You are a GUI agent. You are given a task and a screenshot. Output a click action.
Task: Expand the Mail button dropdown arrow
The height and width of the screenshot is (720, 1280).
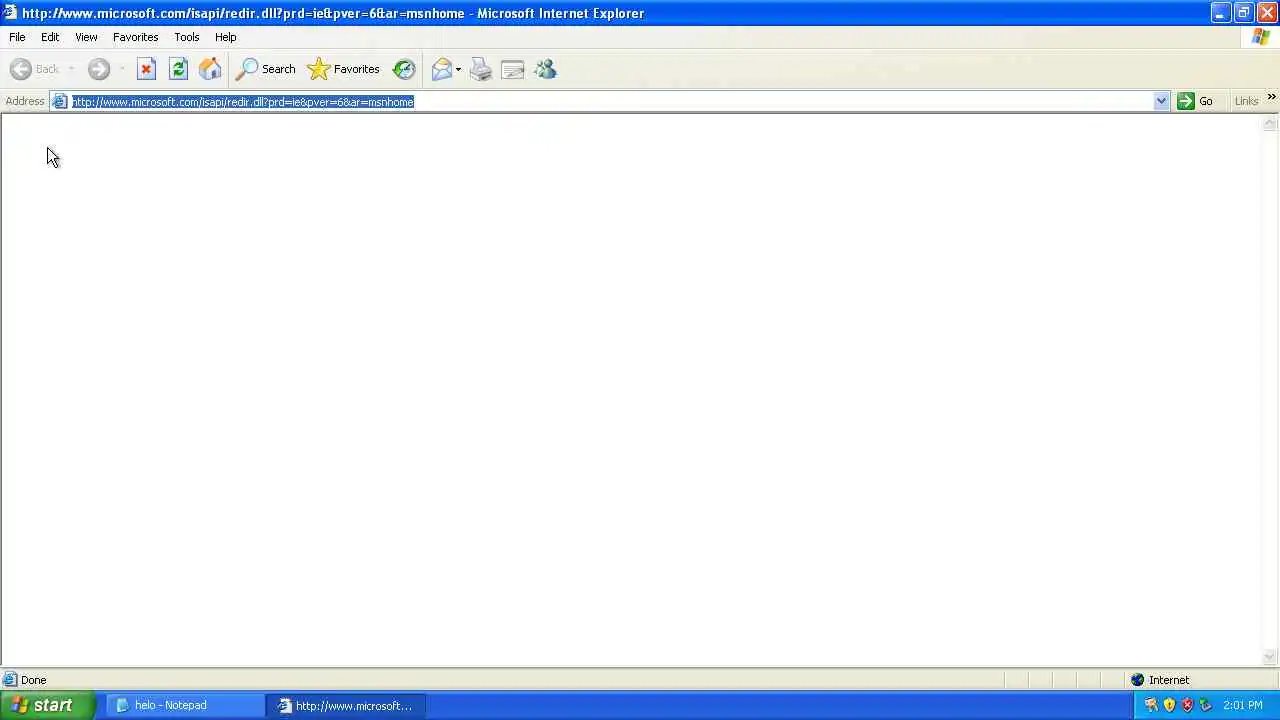[x=458, y=70]
